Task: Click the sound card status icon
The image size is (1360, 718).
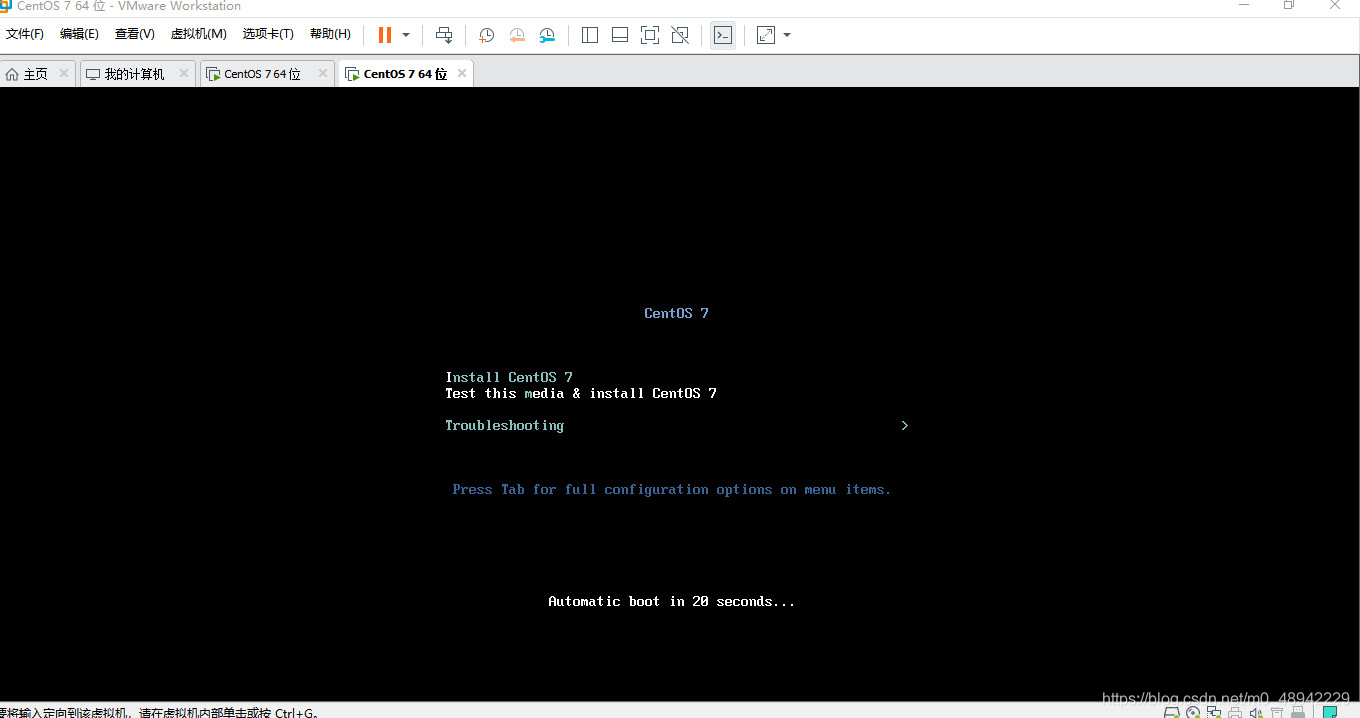Action: 1256,712
